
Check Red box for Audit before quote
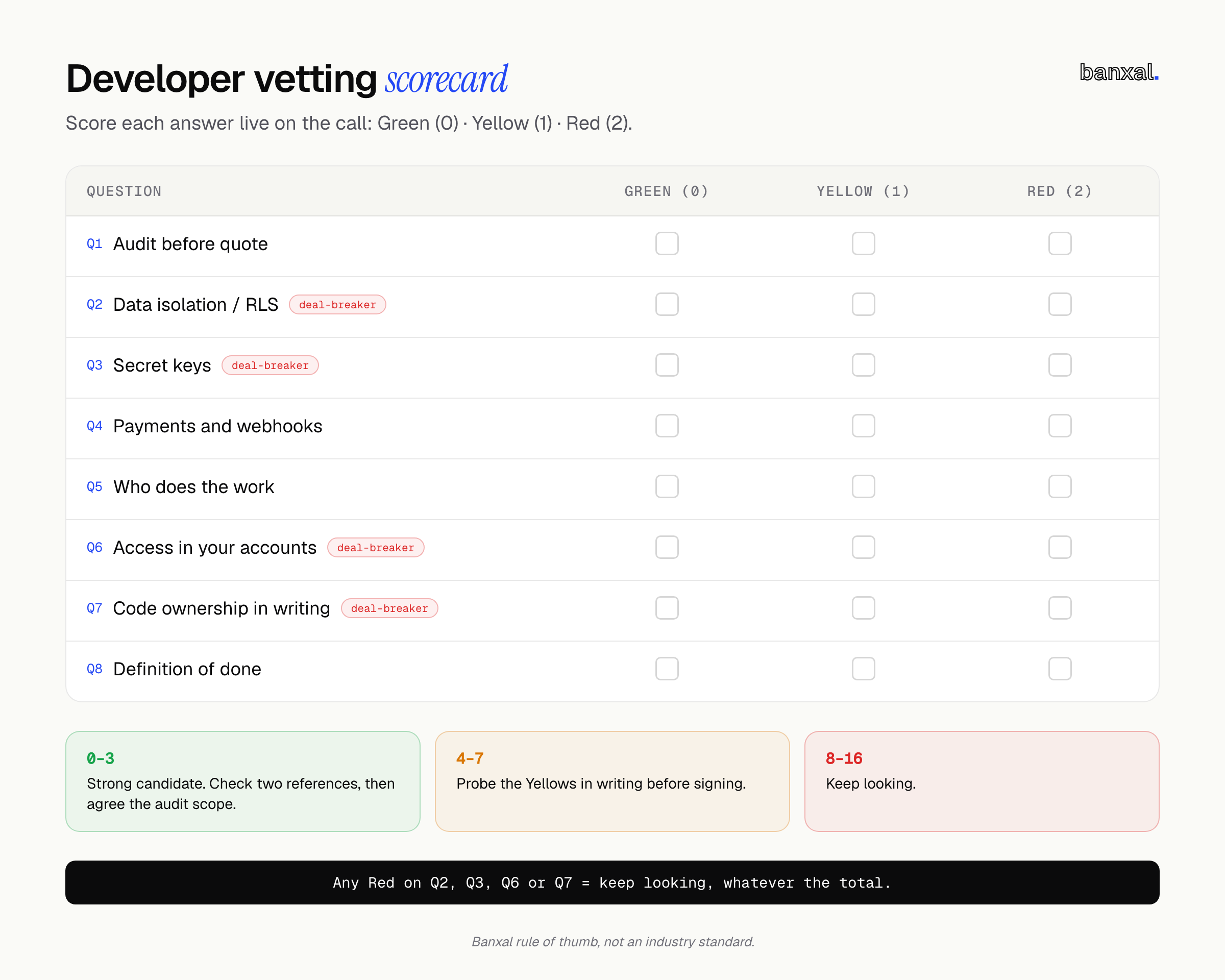(x=1060, y=243)
